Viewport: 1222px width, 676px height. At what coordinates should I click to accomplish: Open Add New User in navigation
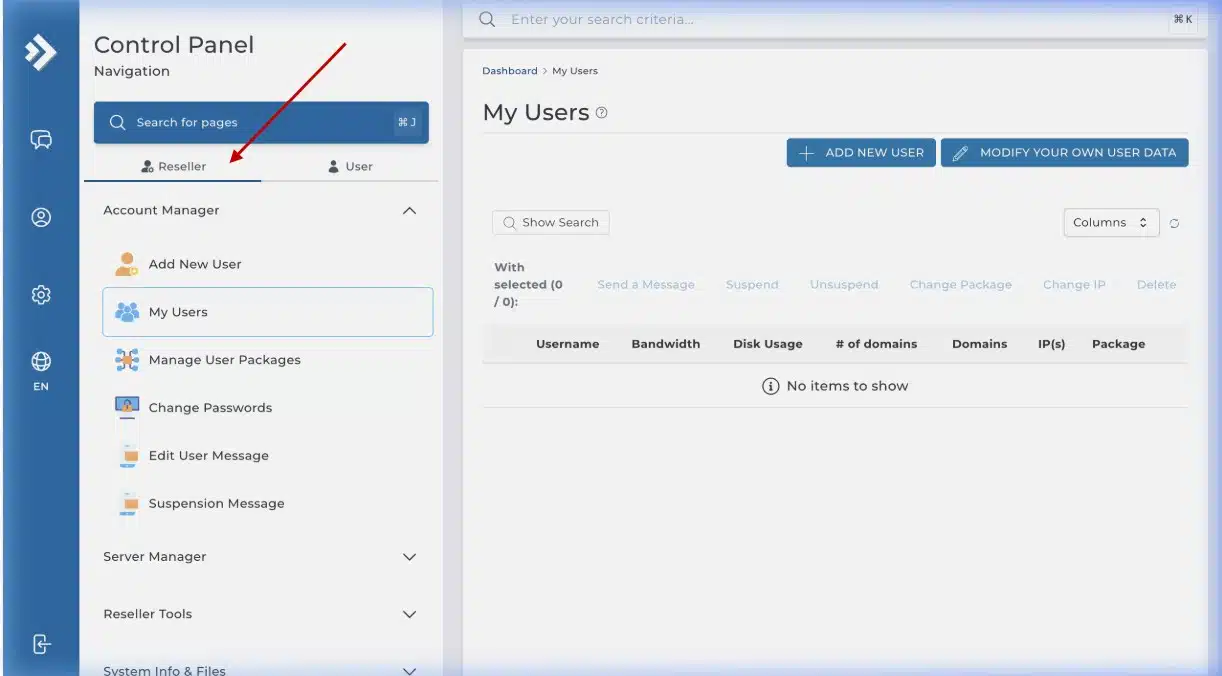click(x=268, y=264)
